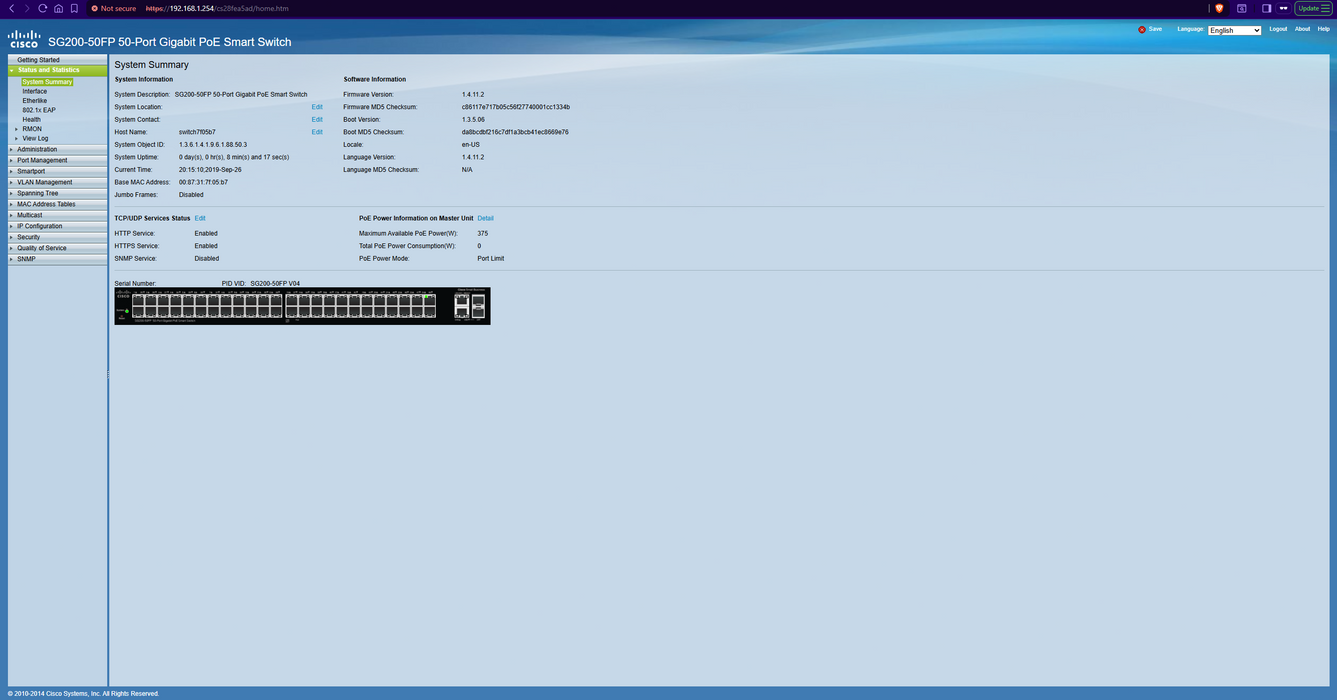Open Getting Started in the sidebar

pyautogui.click(x=38, y=60)
